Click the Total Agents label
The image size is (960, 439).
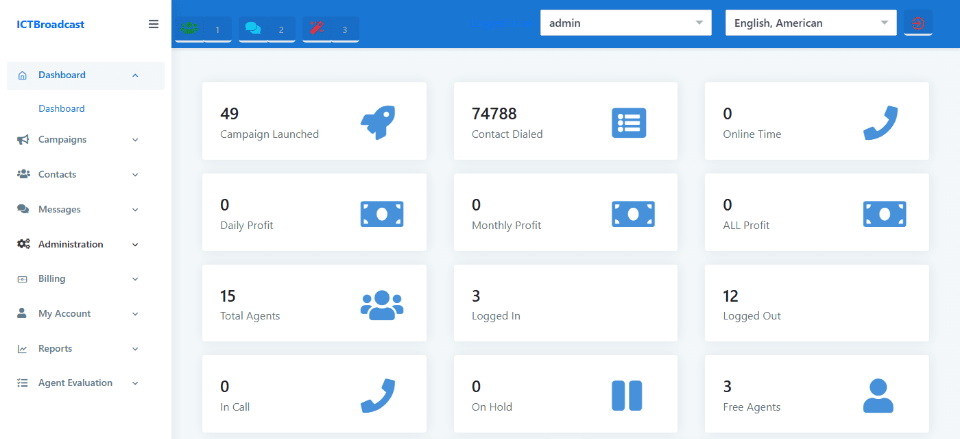[x=250, y=316]
